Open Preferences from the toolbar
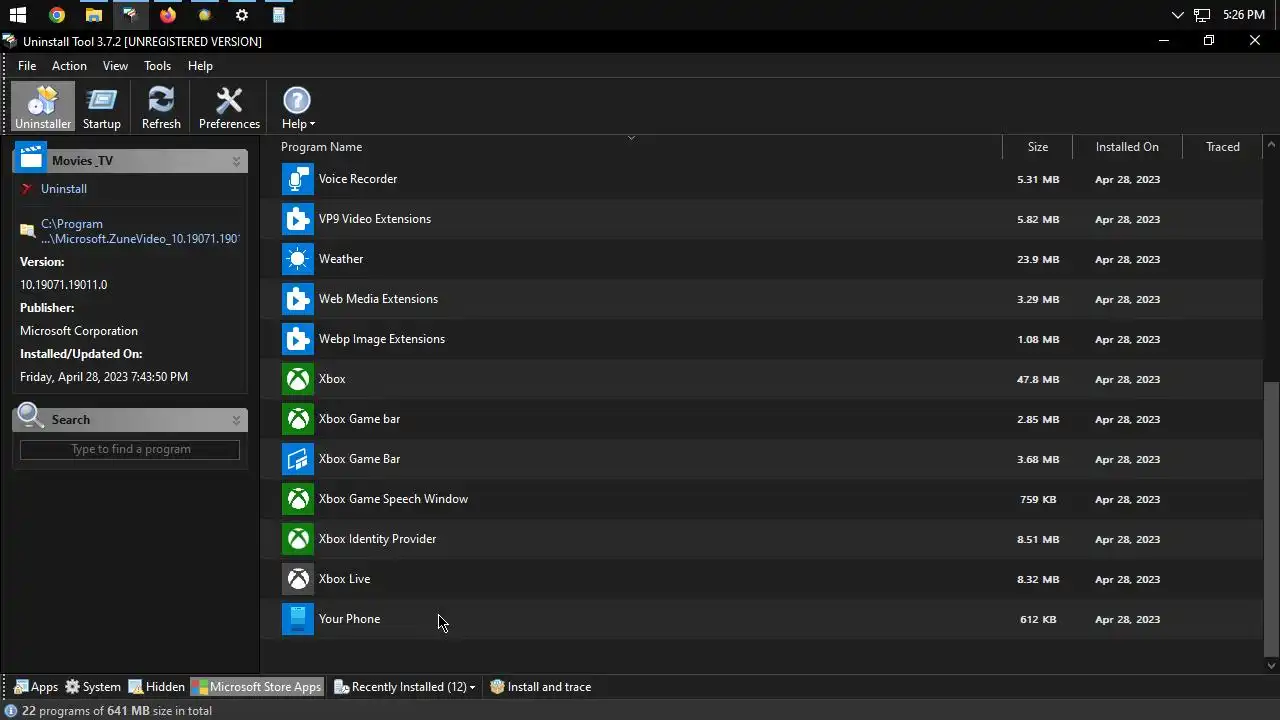This screenshot has width=1280, height=720. click(x=229, y=107)
